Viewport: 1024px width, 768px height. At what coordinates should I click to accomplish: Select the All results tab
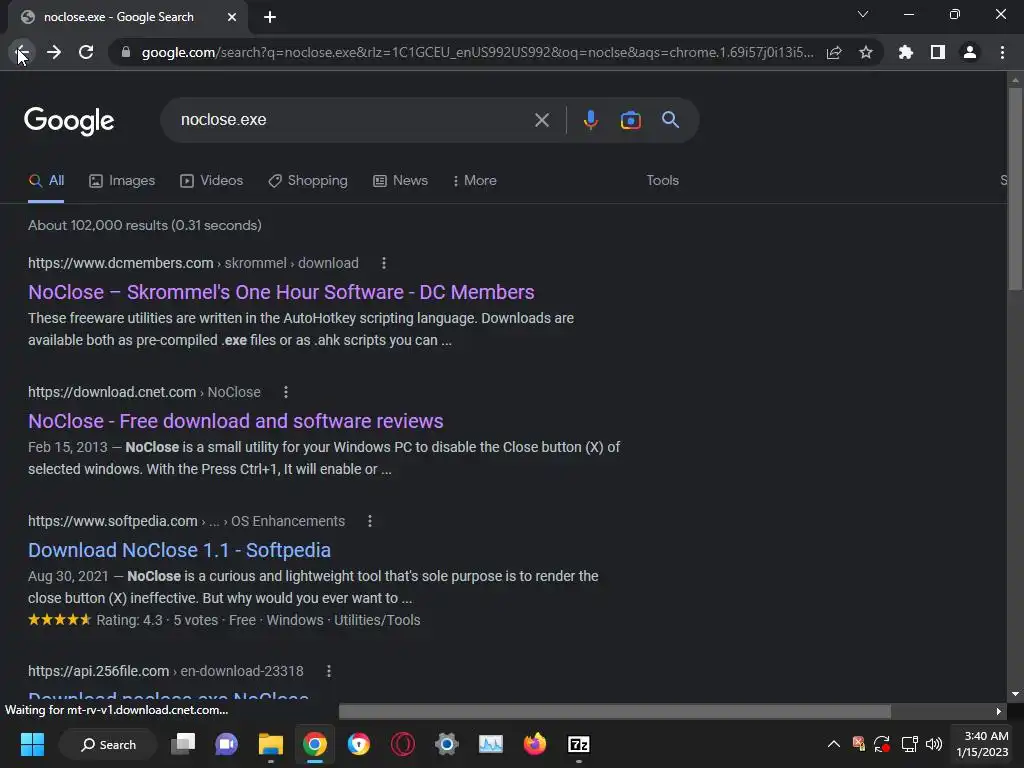(46, 181)
